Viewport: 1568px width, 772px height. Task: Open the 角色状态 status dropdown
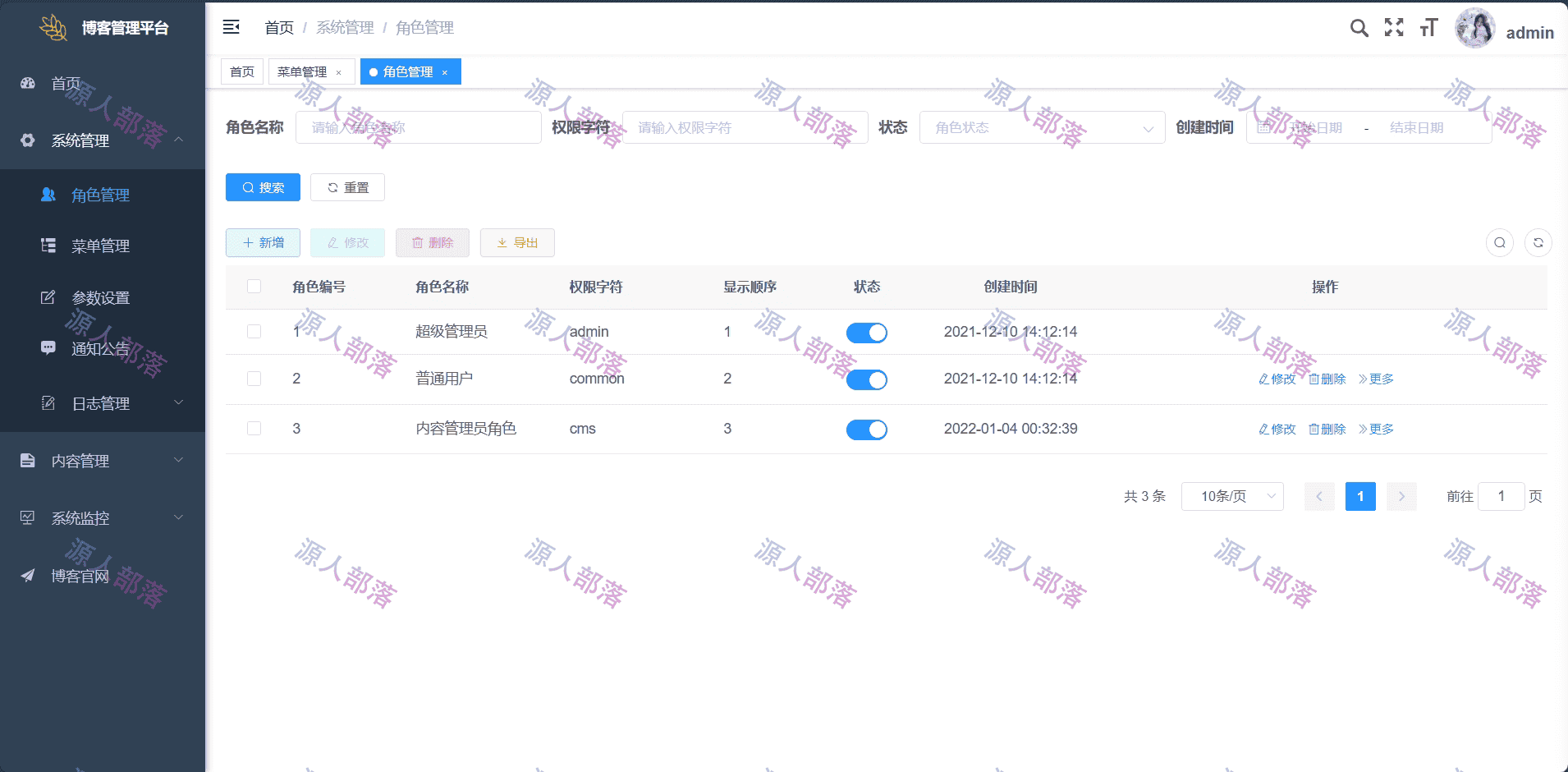click(x=1043, y=127)
